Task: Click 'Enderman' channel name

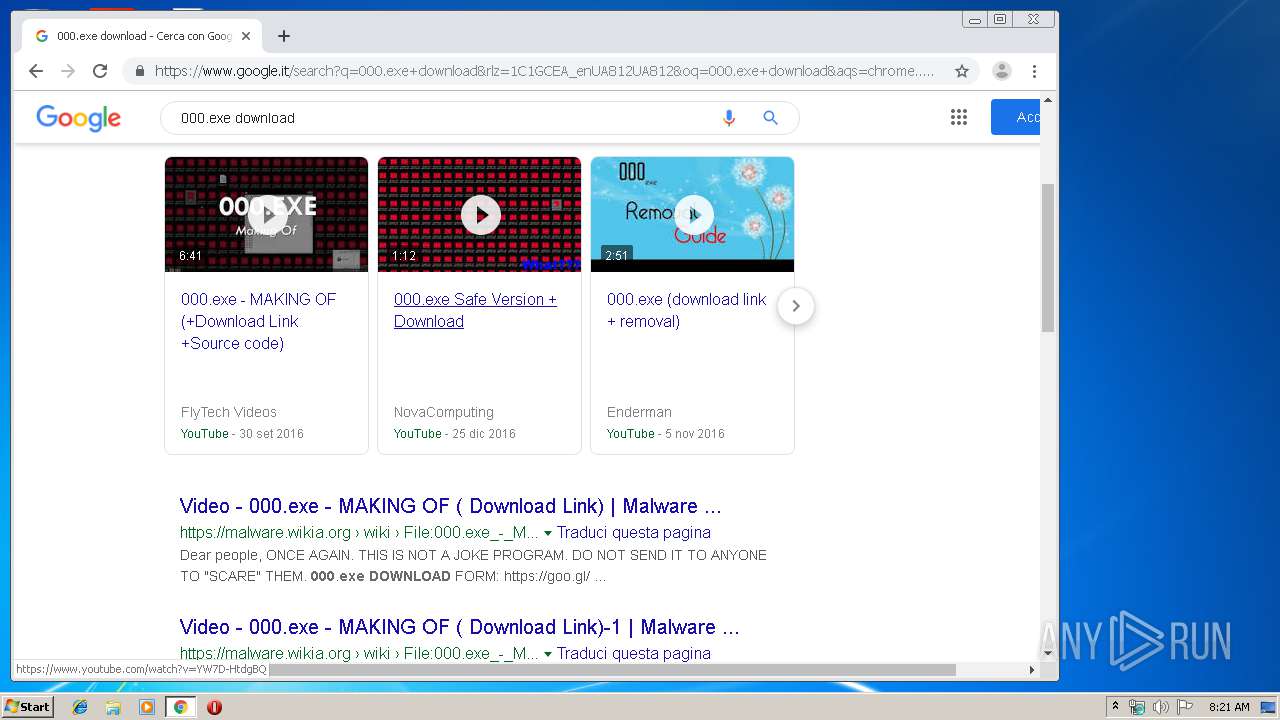Action: pos(639,412)
